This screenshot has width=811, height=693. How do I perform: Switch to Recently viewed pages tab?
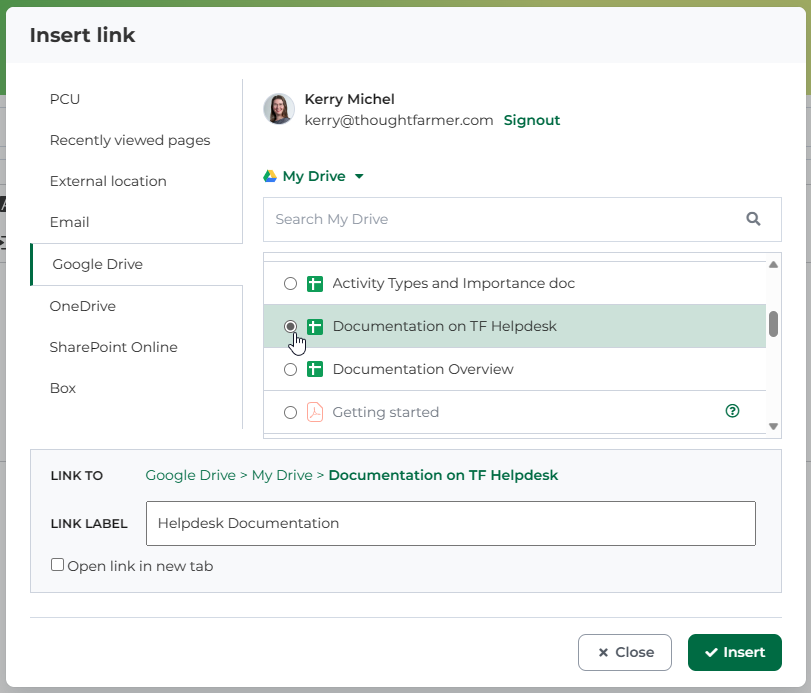[x=130, y=140]
